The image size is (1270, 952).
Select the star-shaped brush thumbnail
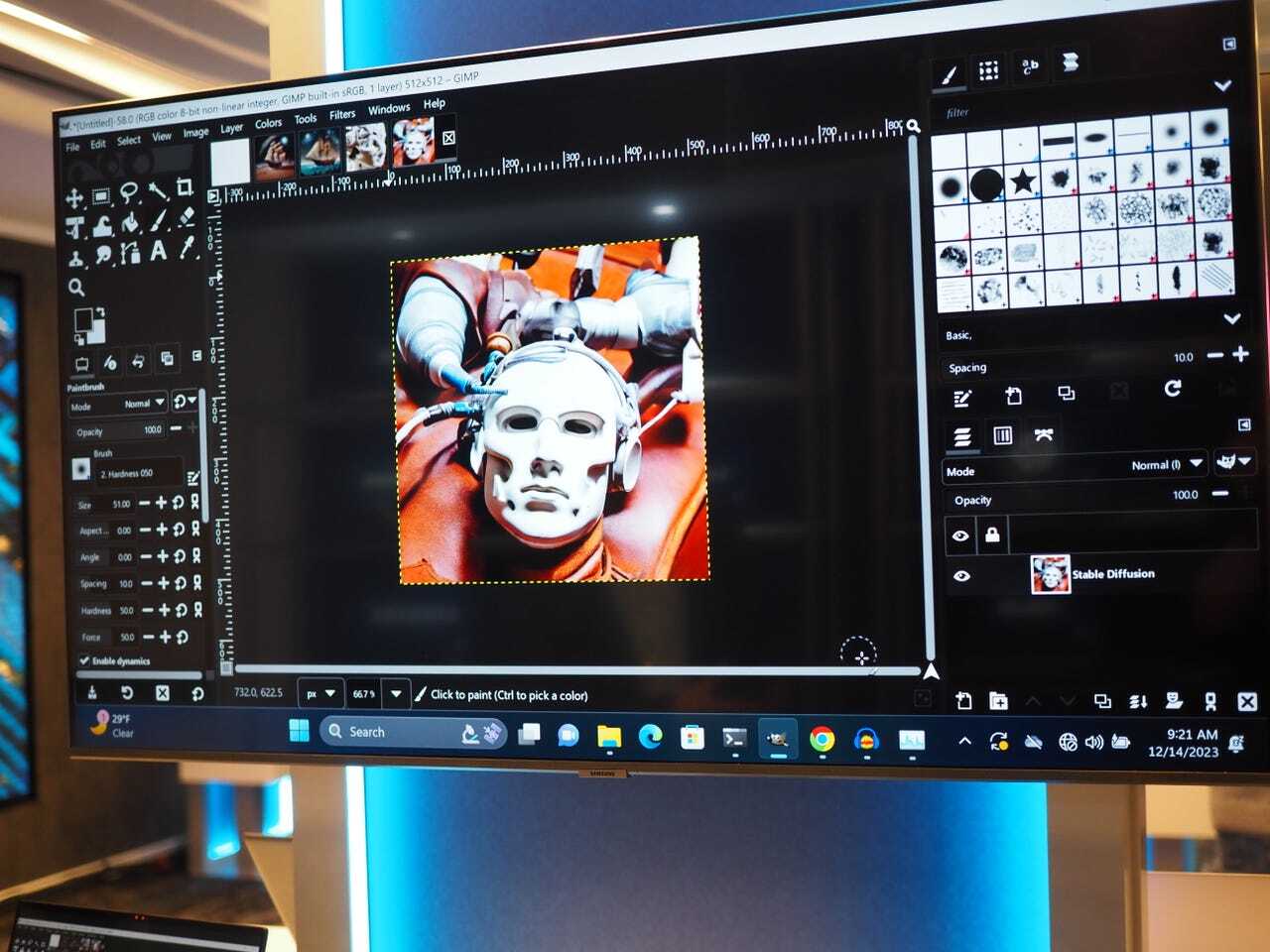(1023, 181)
